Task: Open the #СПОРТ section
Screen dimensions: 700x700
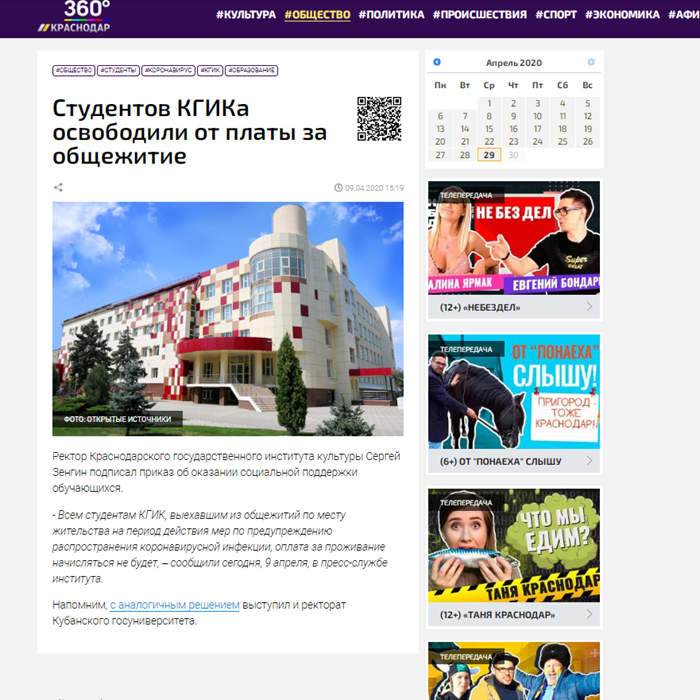Action: [x=556, y=15]
